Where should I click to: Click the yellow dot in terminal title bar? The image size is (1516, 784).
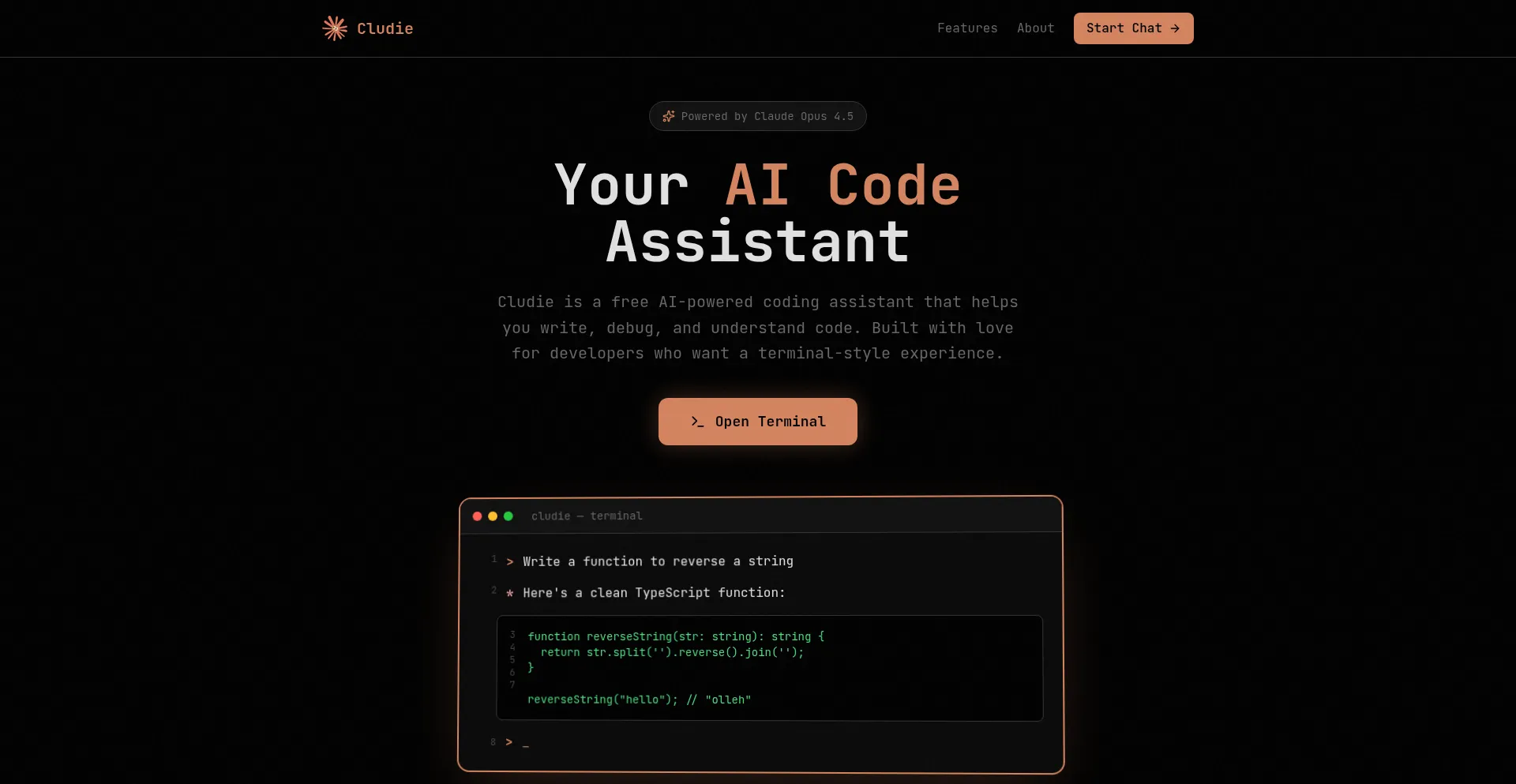[x=493, y=516]
